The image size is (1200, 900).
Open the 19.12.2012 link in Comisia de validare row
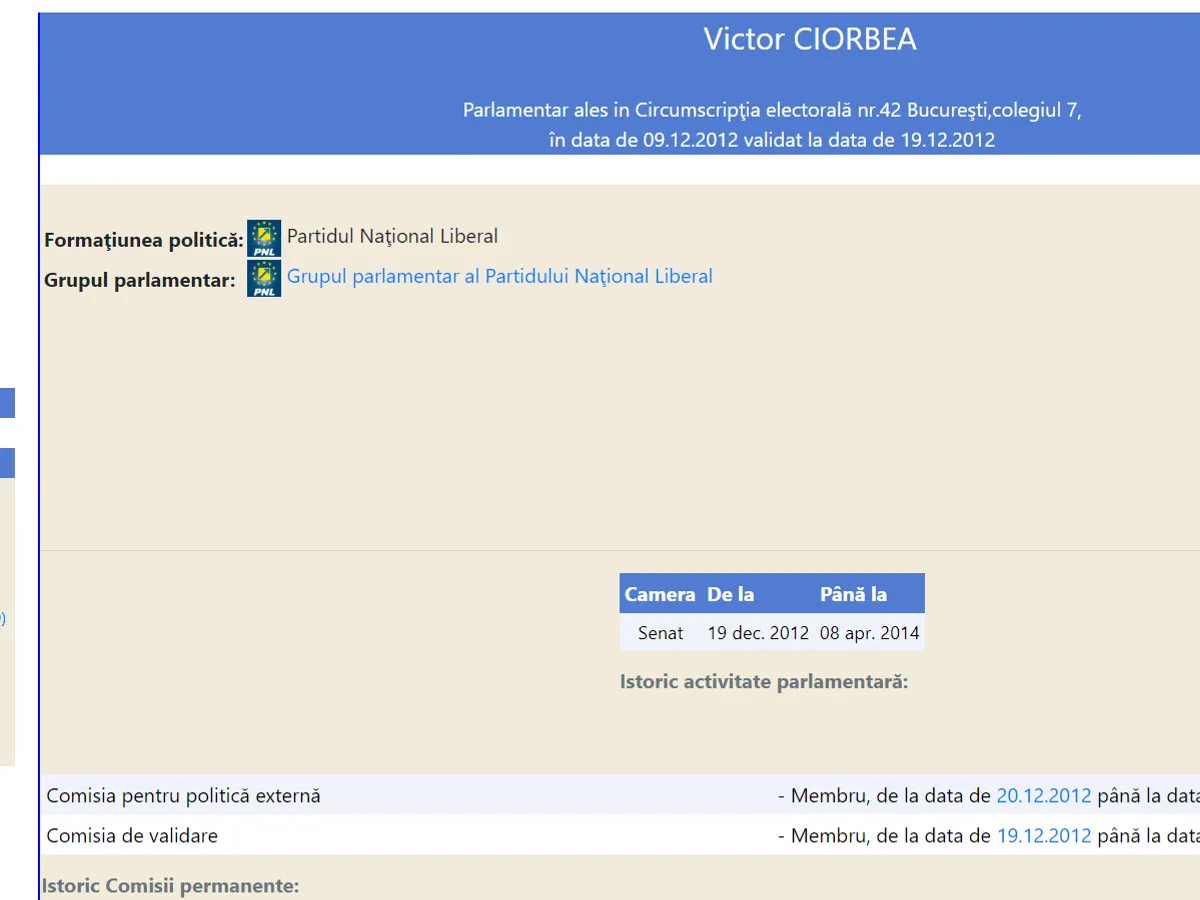1043,836
